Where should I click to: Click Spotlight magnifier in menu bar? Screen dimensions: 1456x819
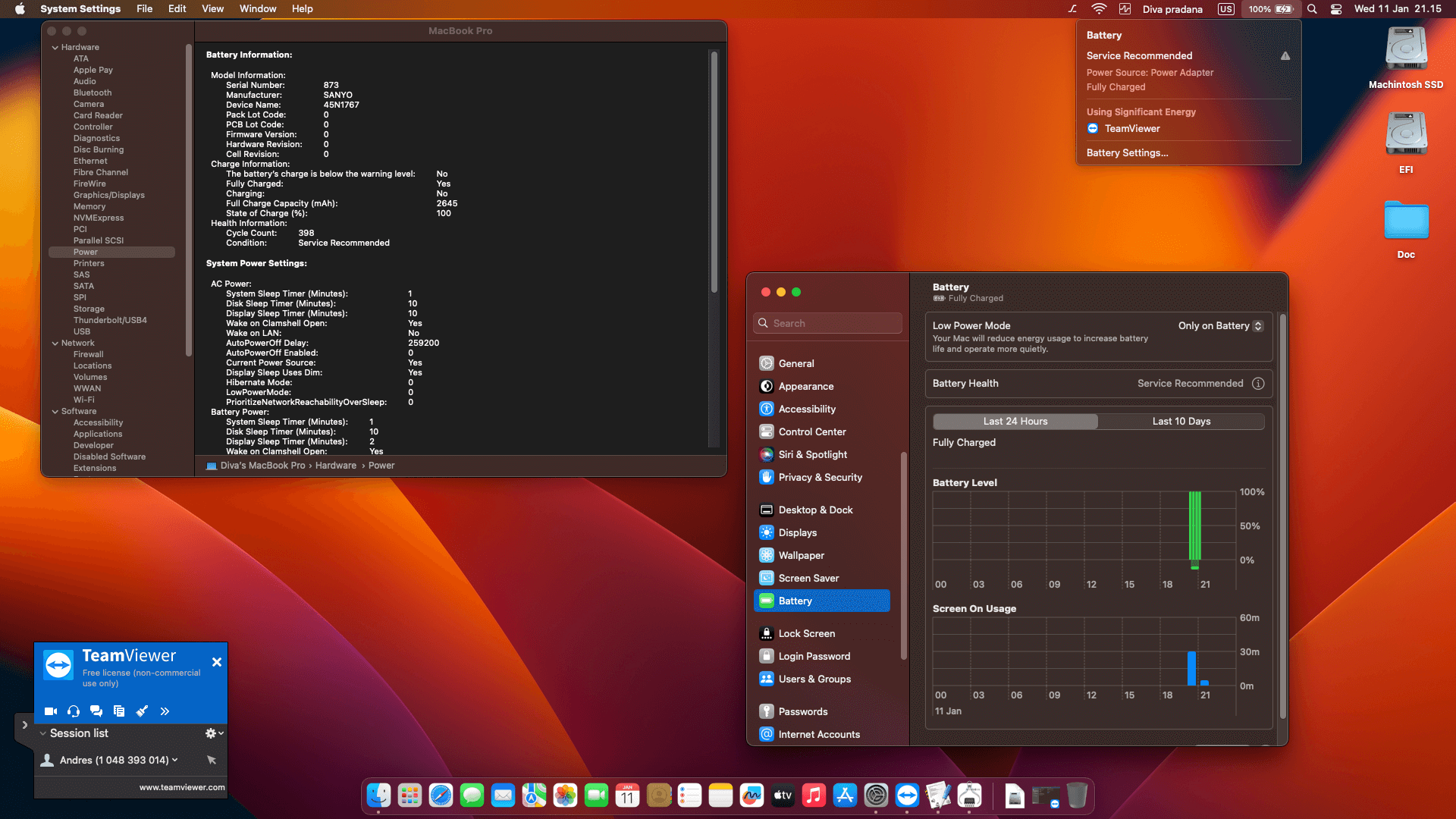point(1312,9)
